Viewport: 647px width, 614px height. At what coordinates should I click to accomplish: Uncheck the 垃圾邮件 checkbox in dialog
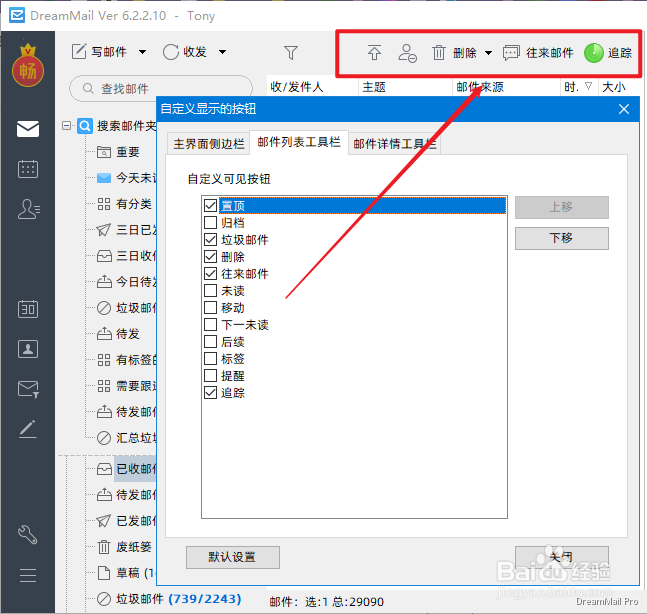click(210, 239)
